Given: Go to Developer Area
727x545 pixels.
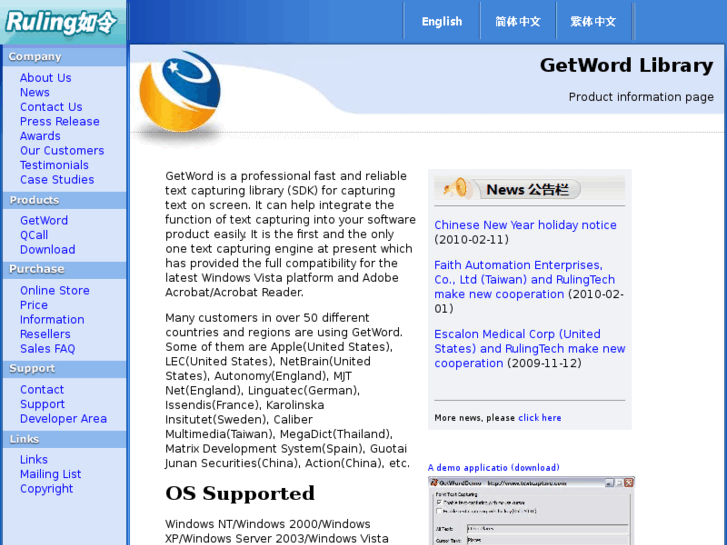Looking at the screenshot, I should 63,418.
